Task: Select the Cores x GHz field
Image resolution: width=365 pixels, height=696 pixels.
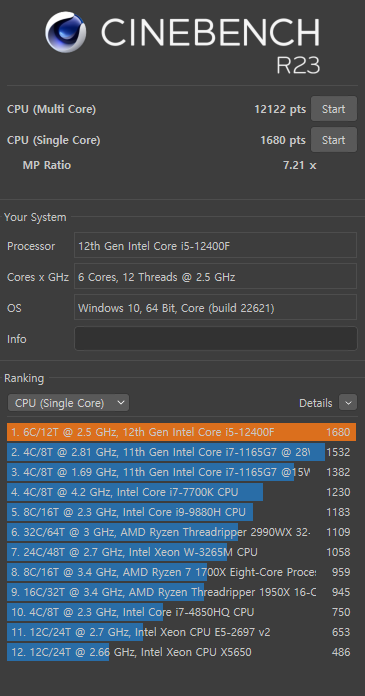Action: pos(215,276)
